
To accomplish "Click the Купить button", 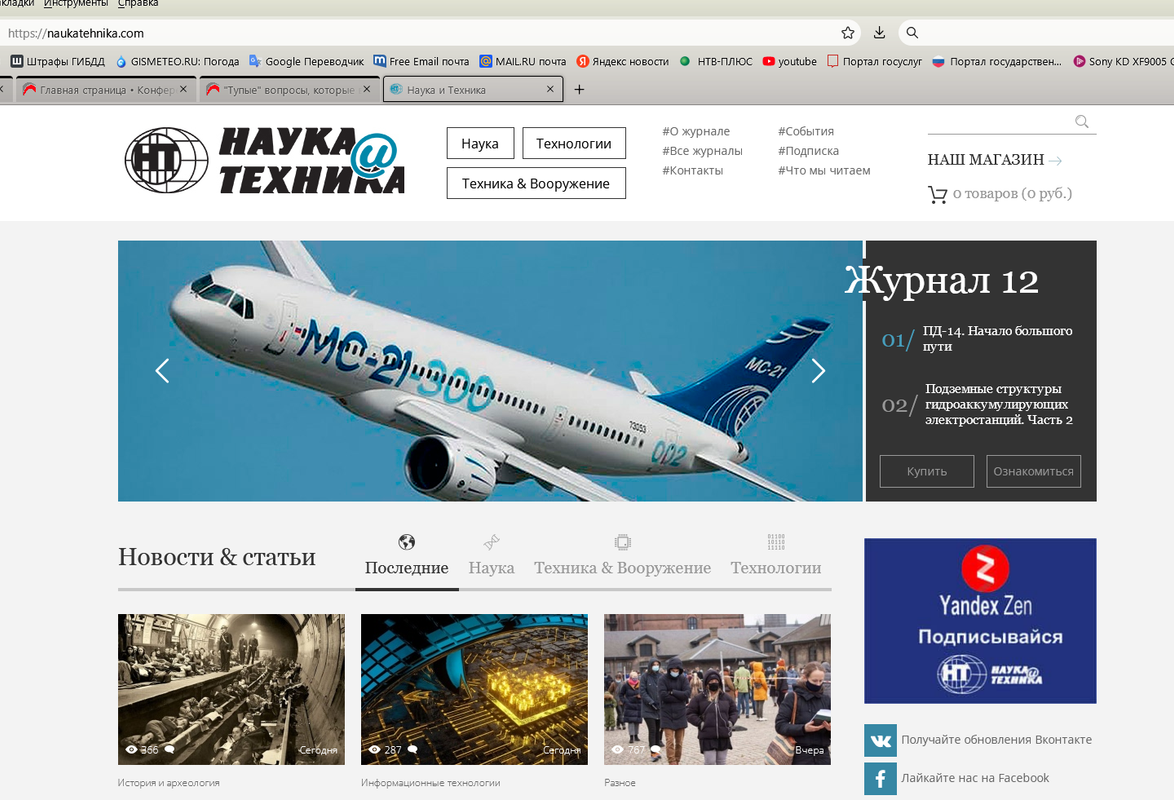I will click(x=927, y=471).
